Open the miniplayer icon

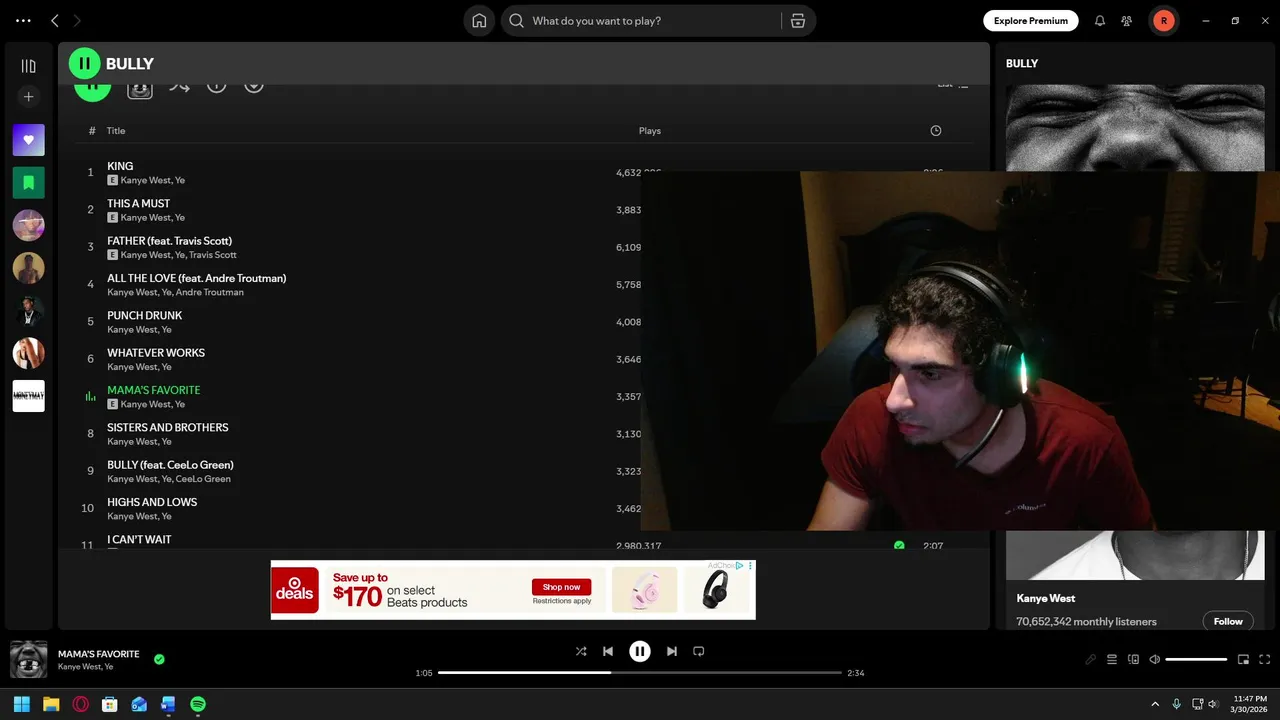(1244, 660)
